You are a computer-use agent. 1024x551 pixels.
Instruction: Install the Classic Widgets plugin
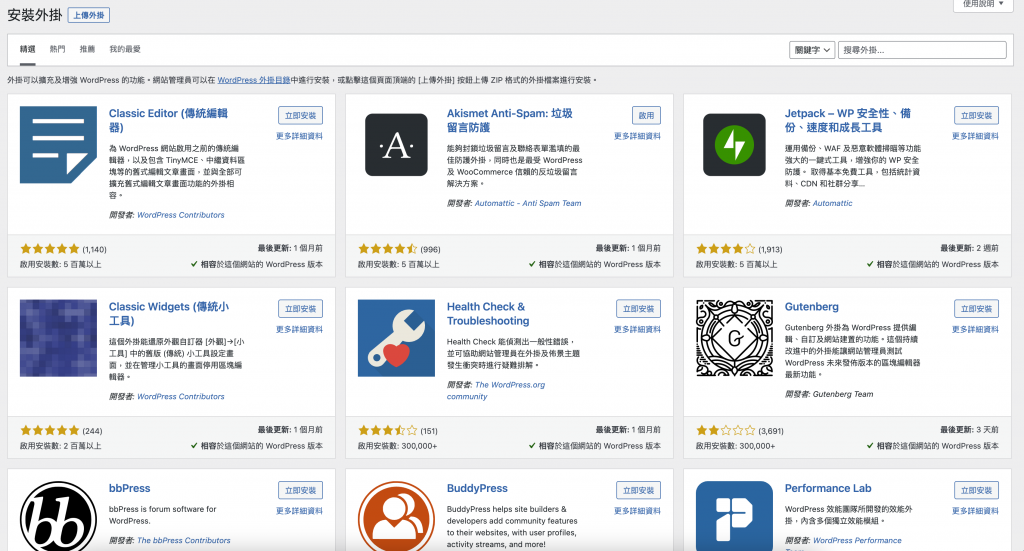tap(300, 309)
